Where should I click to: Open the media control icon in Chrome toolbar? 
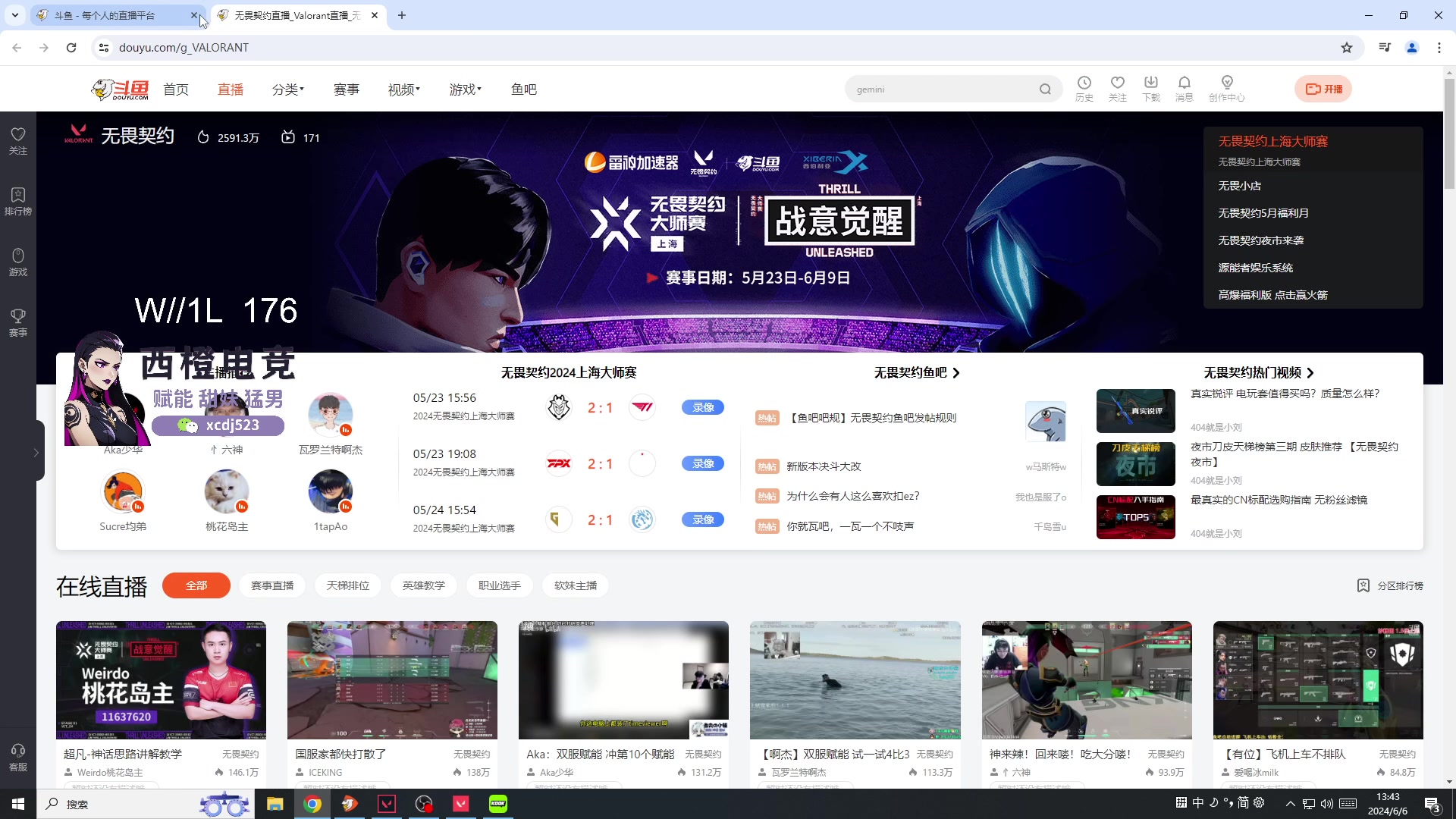[1385, 48]
